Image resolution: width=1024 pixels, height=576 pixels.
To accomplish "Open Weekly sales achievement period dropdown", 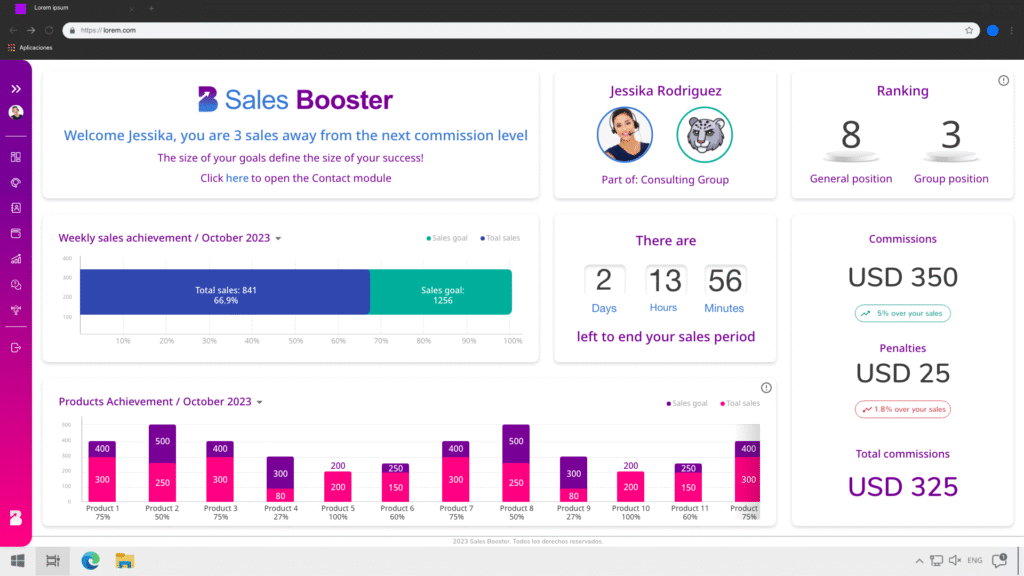I will 278,239.
